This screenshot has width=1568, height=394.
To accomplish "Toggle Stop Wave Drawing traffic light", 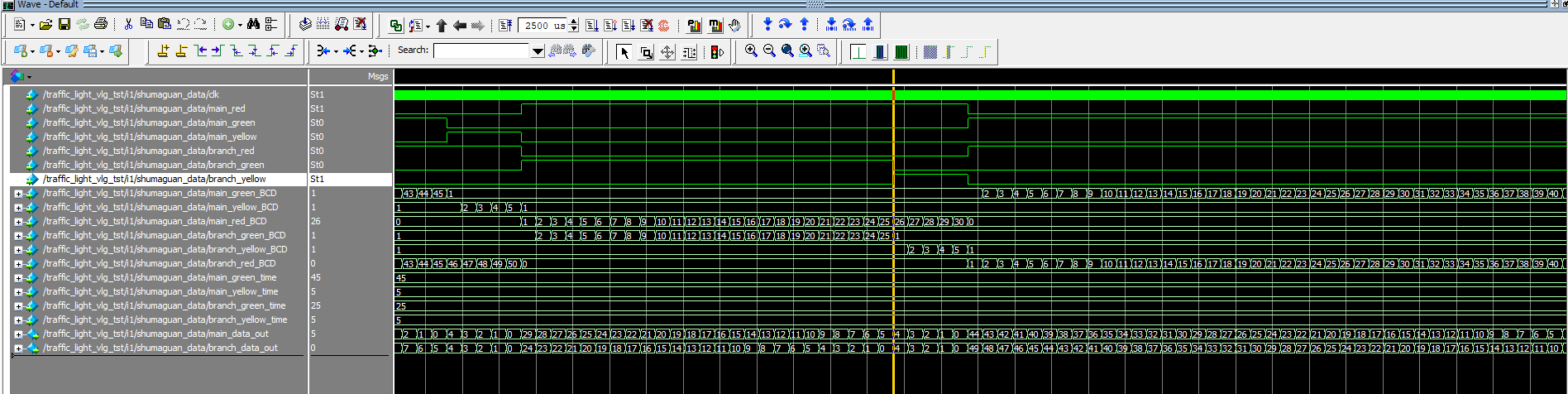I will pos(717,52).
